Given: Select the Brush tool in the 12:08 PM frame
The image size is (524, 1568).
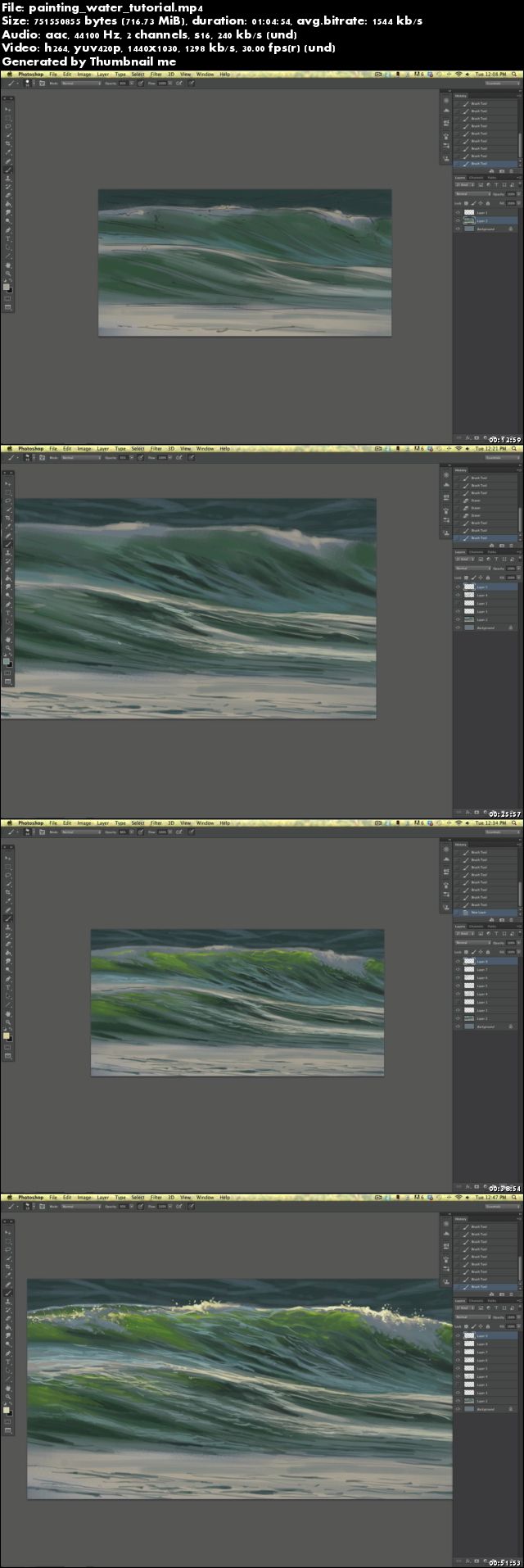Looking at the screenshot, I should (x=8, y=170).
